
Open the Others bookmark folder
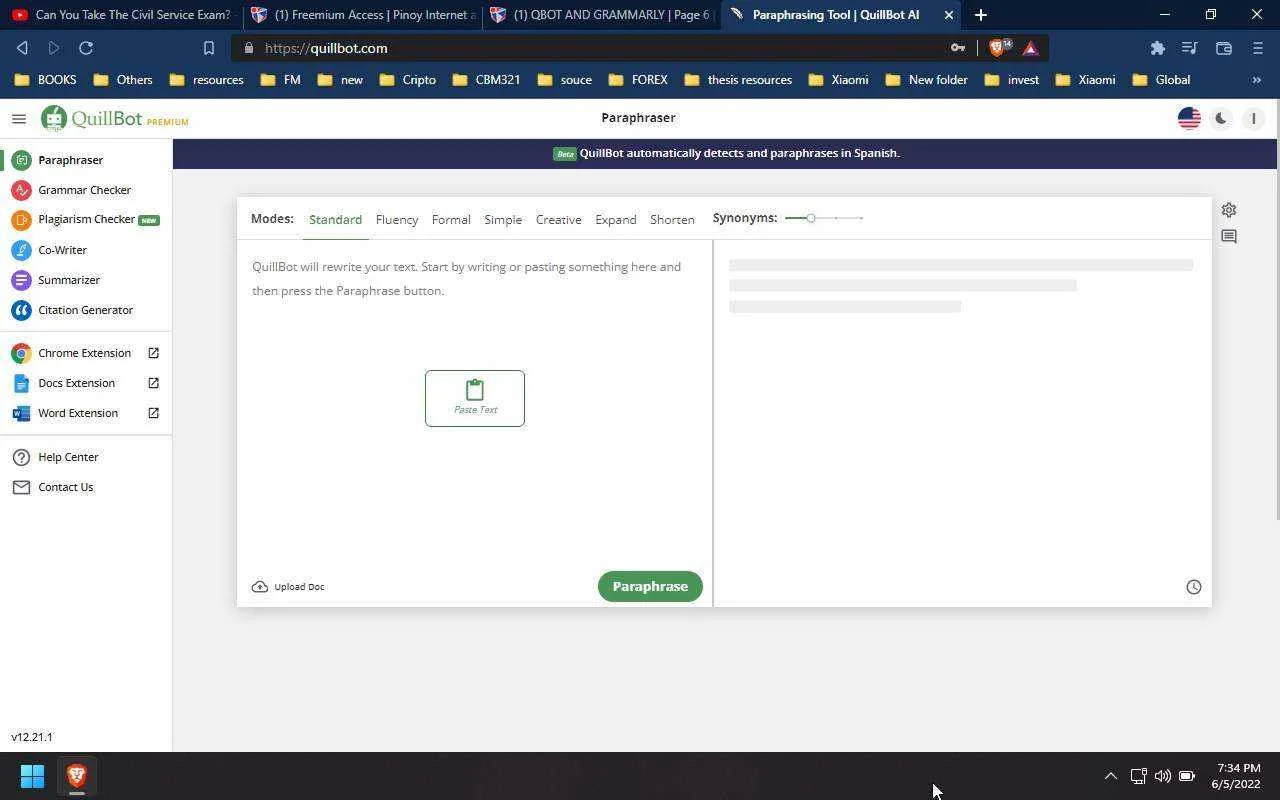[x=123, y=80]
